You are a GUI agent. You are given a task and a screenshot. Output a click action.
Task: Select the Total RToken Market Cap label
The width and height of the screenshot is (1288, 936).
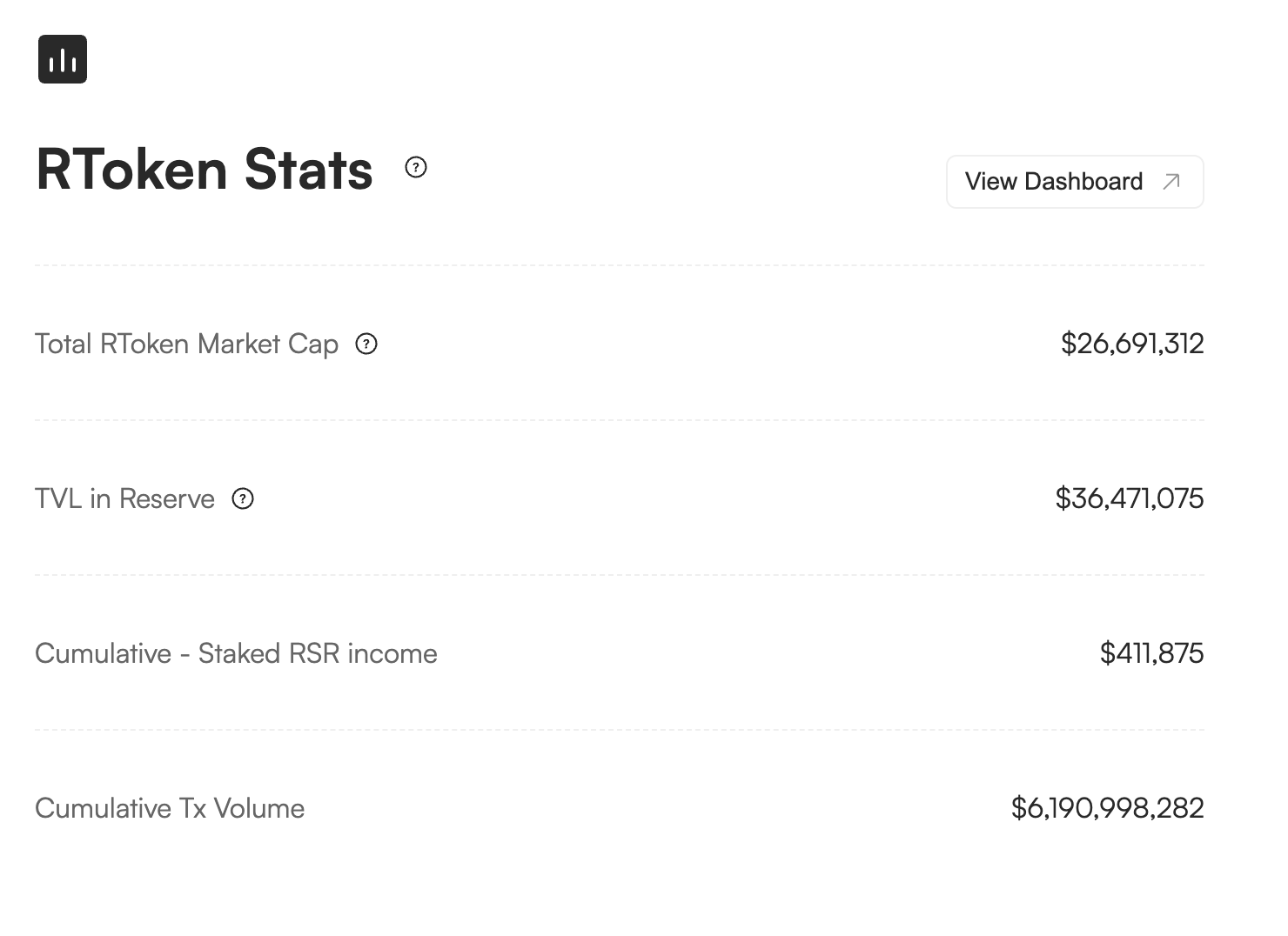[186, 344]
